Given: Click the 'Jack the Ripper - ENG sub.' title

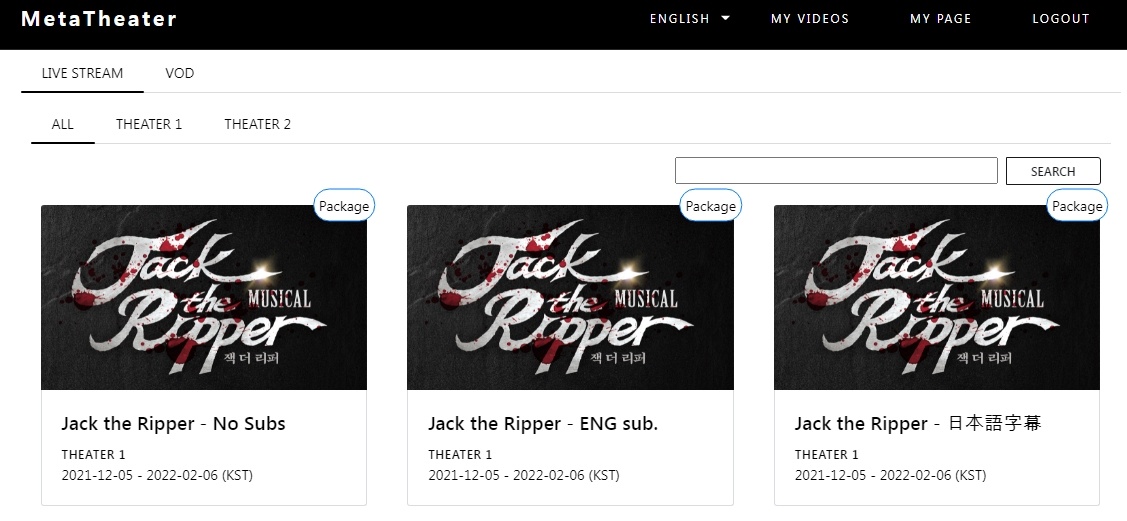Looking at the screenshot, I should (x=543, y=423).
